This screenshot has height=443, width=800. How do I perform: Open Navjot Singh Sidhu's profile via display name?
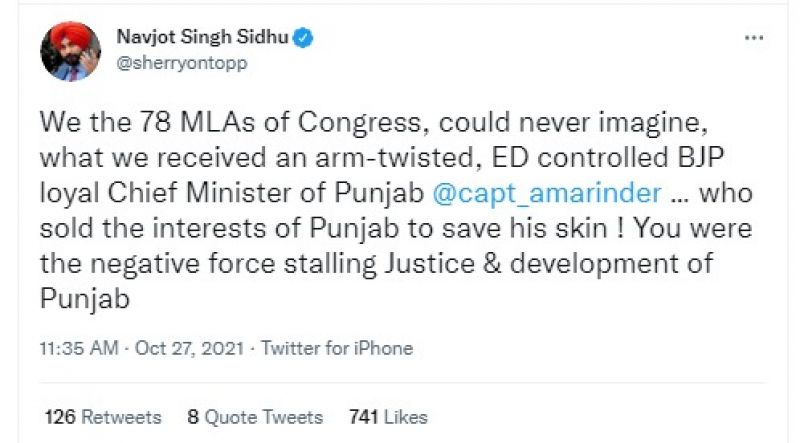(201, 39)
